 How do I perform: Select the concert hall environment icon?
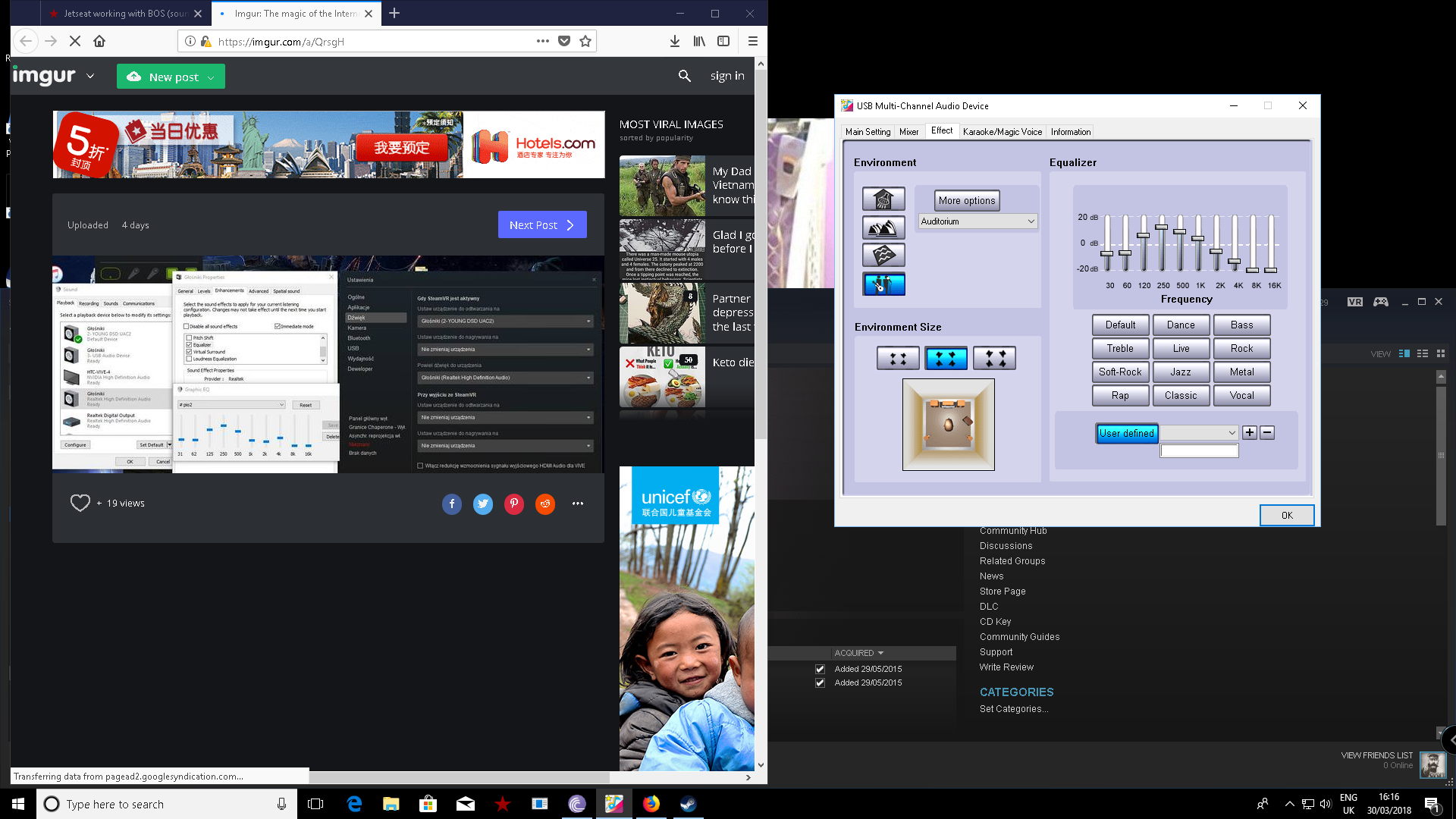pyautogui.click(x=883, y=227)
